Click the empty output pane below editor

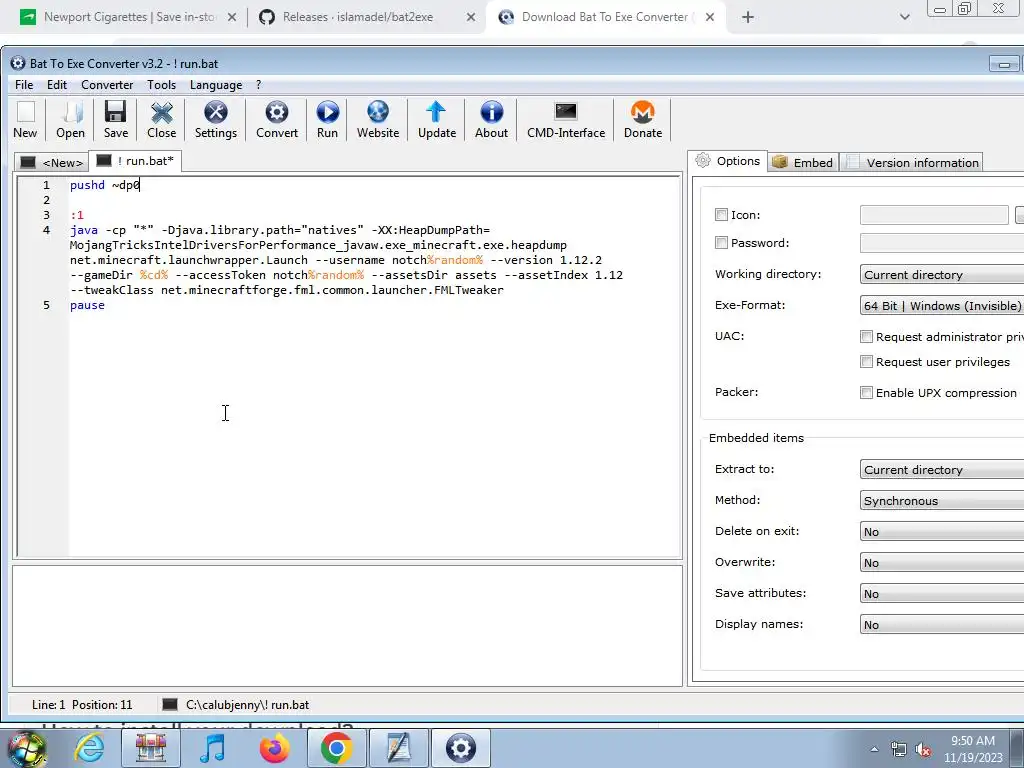tap(347, 626)
